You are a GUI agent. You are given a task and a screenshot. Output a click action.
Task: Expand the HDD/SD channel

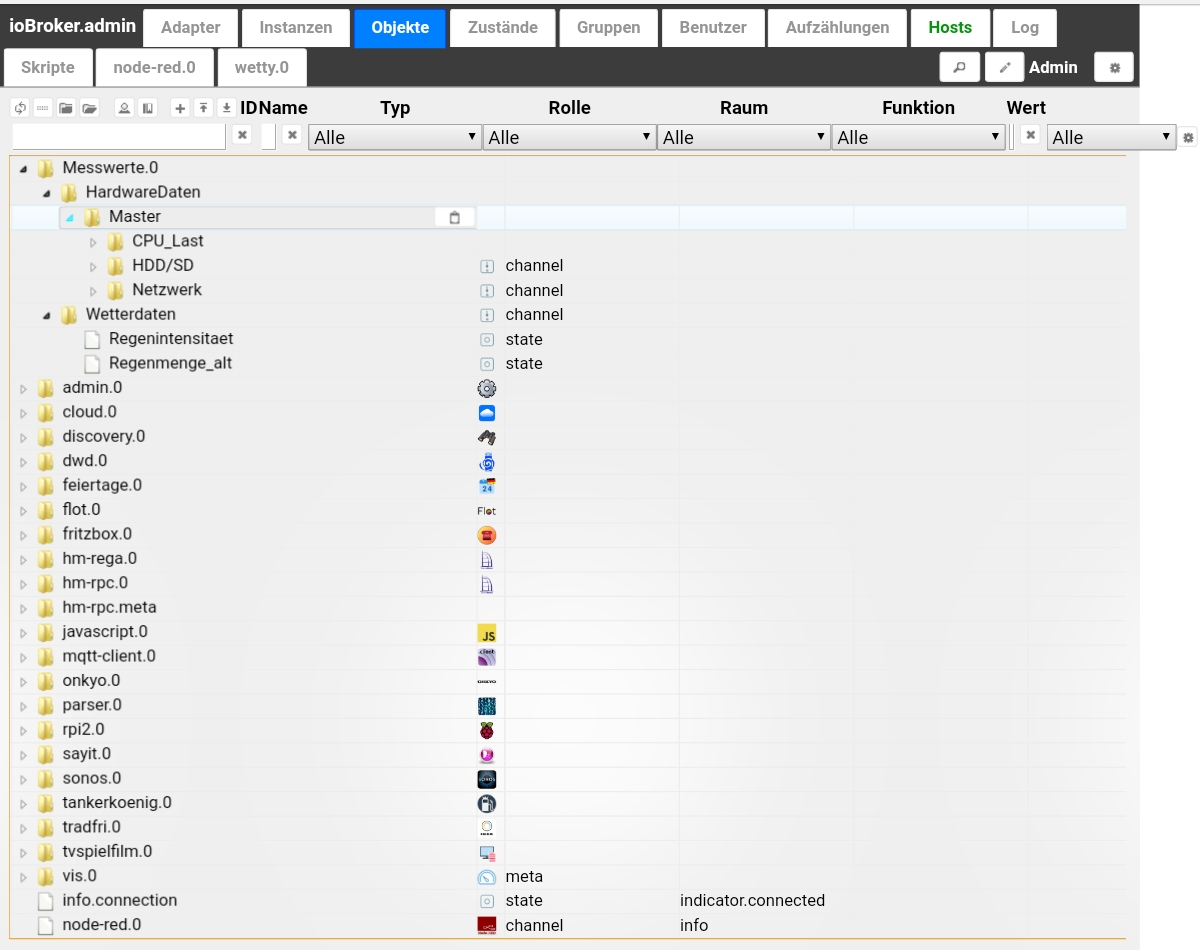[93, 266]
